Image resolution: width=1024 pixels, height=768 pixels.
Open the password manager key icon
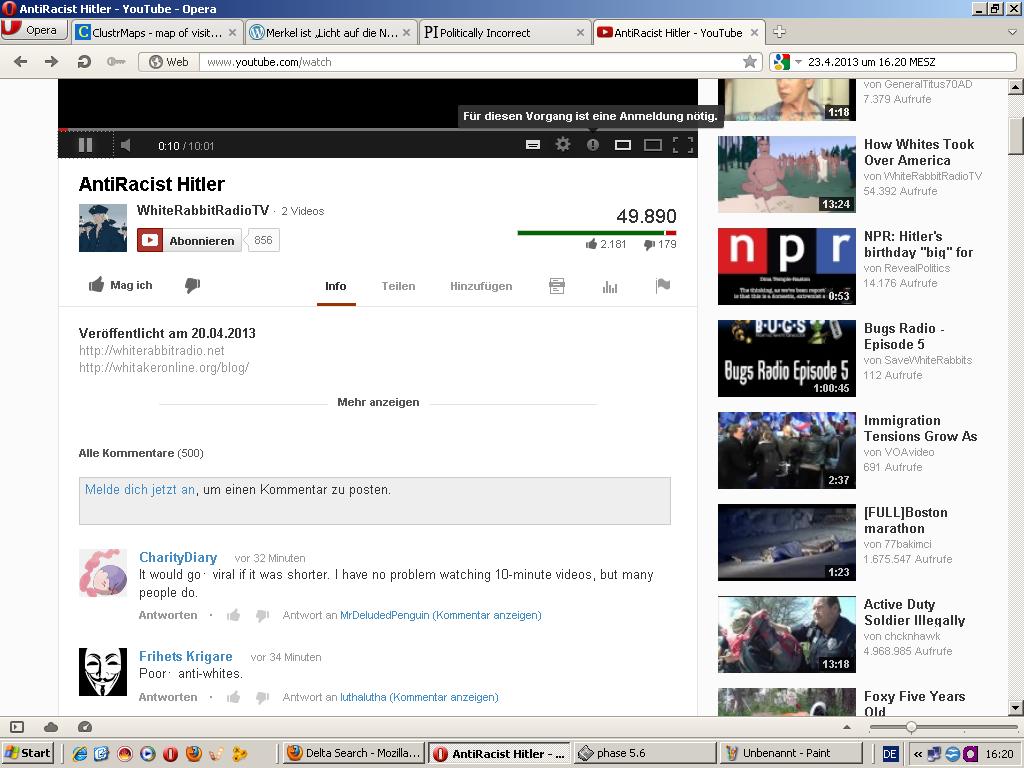click(116, 62)
